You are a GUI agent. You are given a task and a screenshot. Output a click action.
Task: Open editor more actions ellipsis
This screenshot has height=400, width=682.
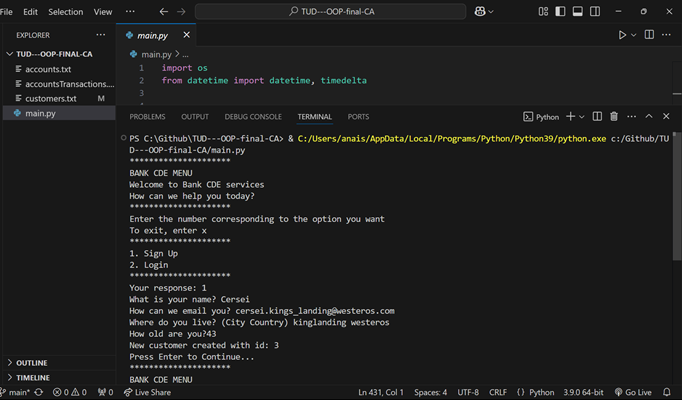[666, 35]
